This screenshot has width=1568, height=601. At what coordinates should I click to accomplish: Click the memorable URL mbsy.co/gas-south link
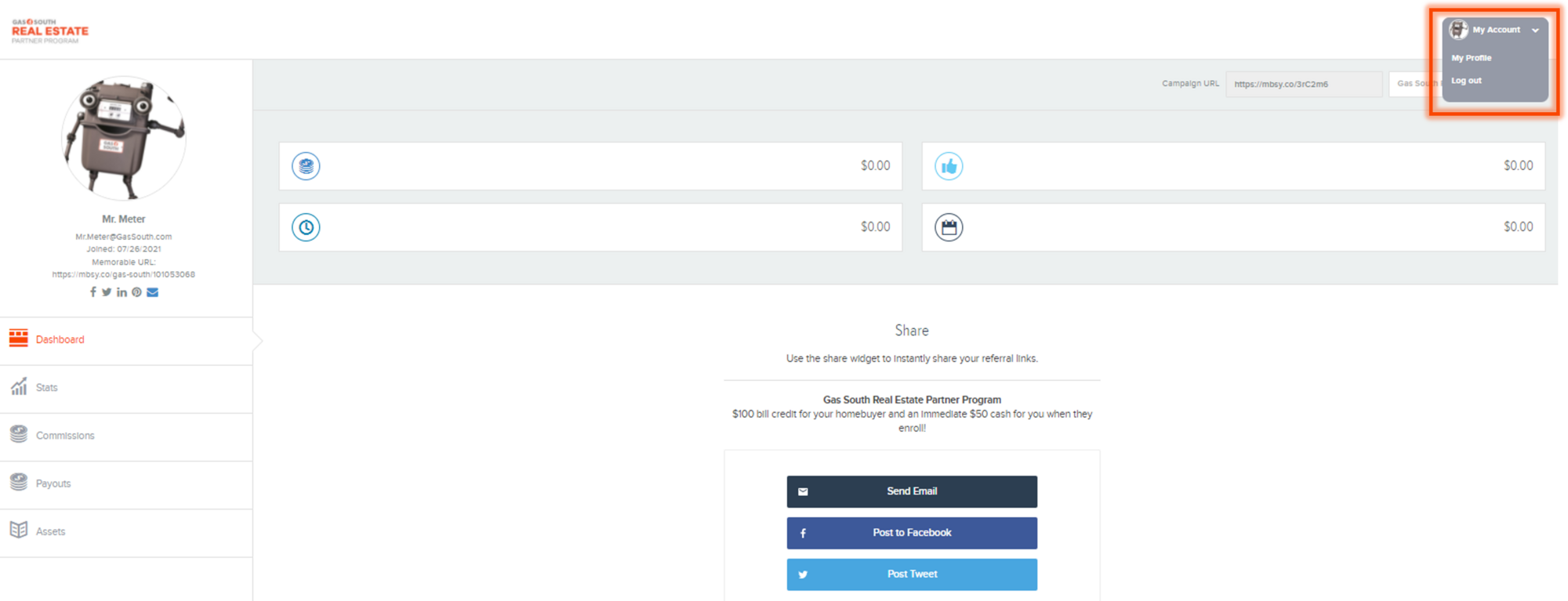124,275
